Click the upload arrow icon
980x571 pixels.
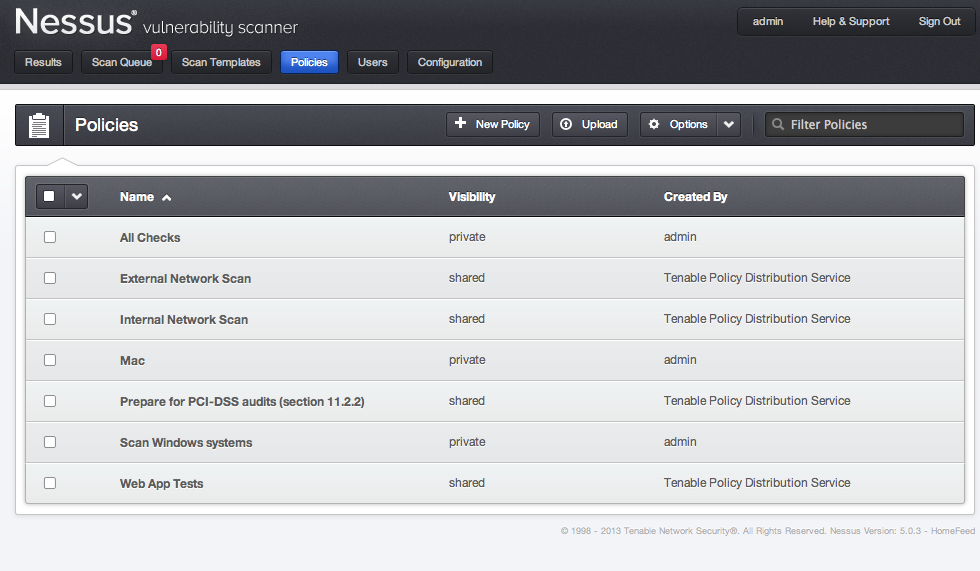click(566, 124)
